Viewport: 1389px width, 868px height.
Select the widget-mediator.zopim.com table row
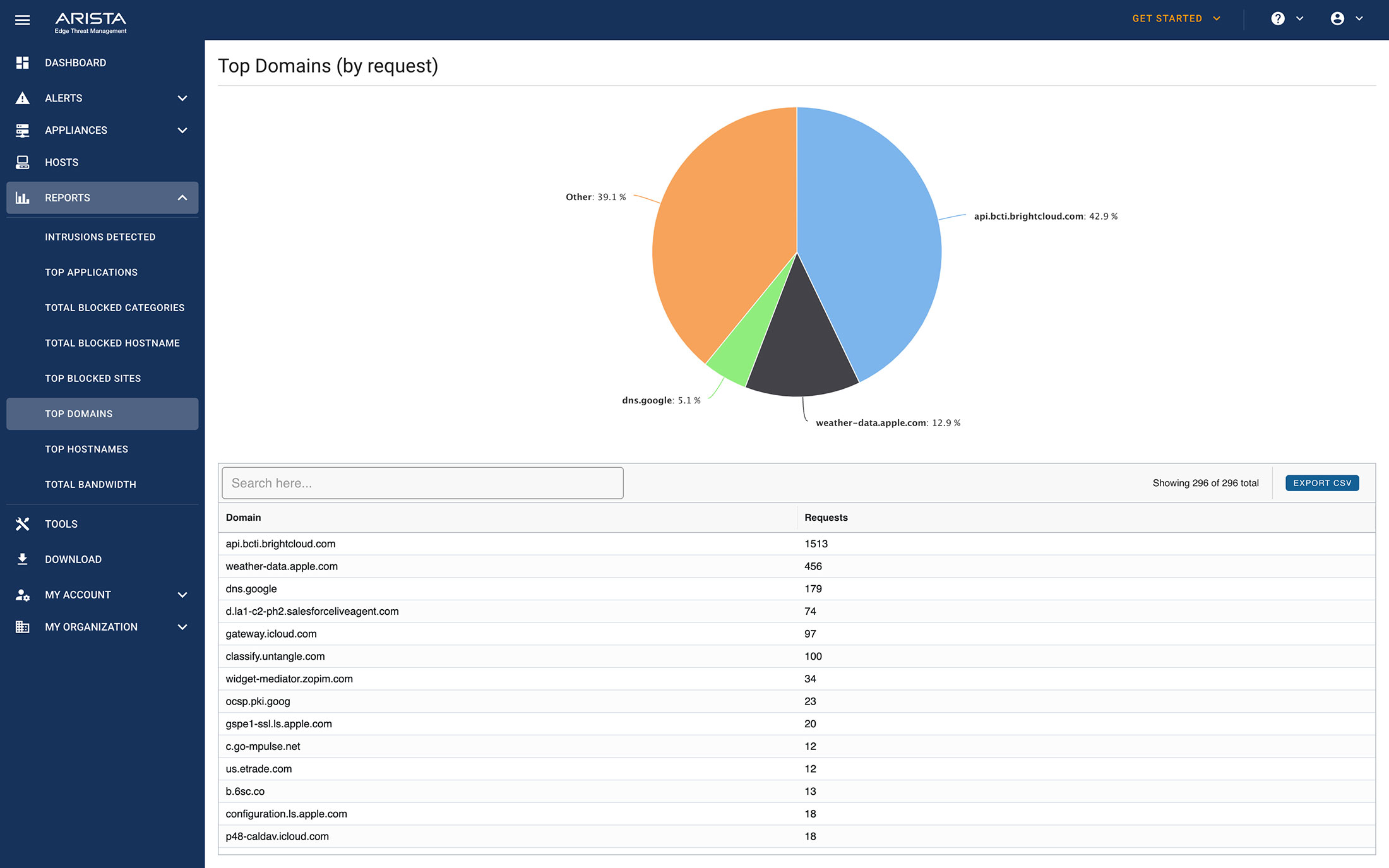coord(797,679)
